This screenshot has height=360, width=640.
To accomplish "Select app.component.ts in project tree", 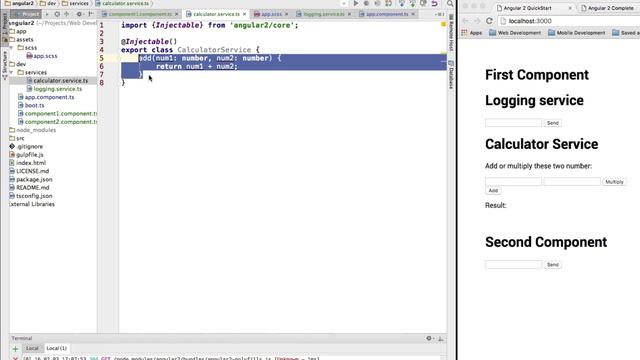I will pos(46,97).
